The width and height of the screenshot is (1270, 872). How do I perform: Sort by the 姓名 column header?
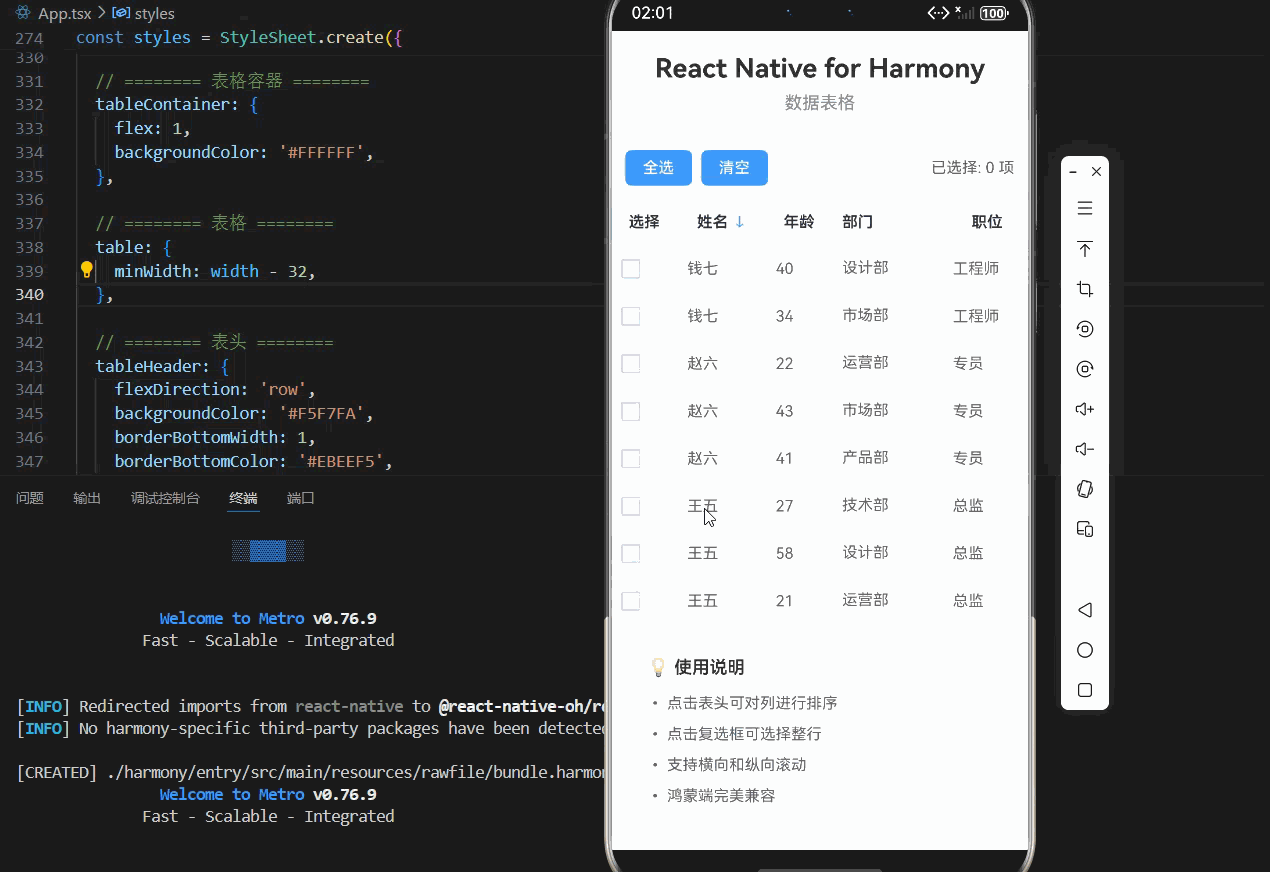click(x=712, y=222)
